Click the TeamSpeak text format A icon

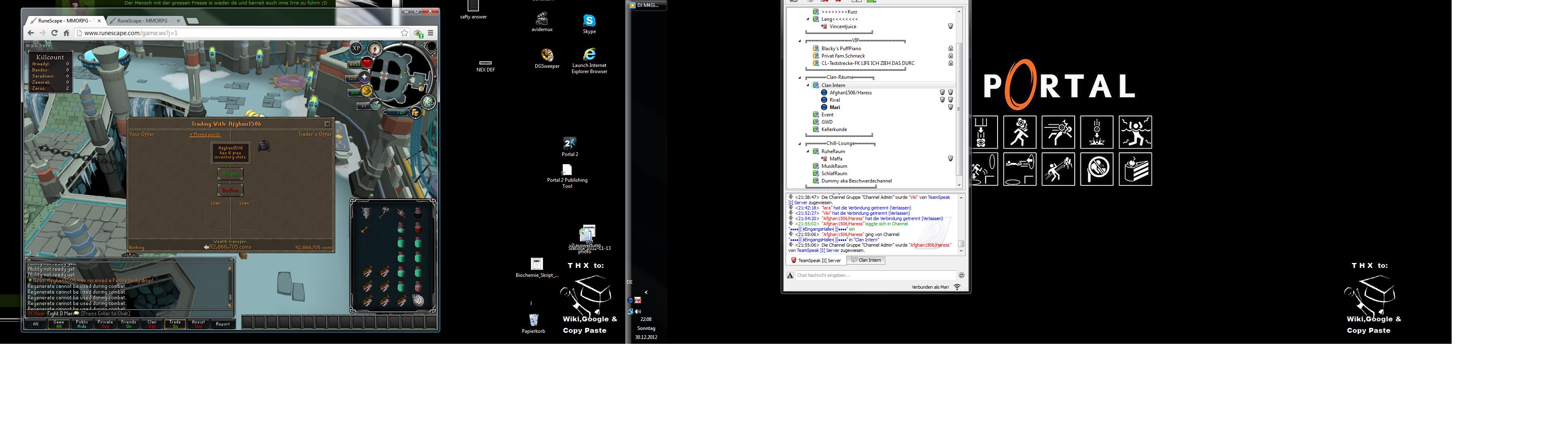pyautogui.click(x=790, y=275)
